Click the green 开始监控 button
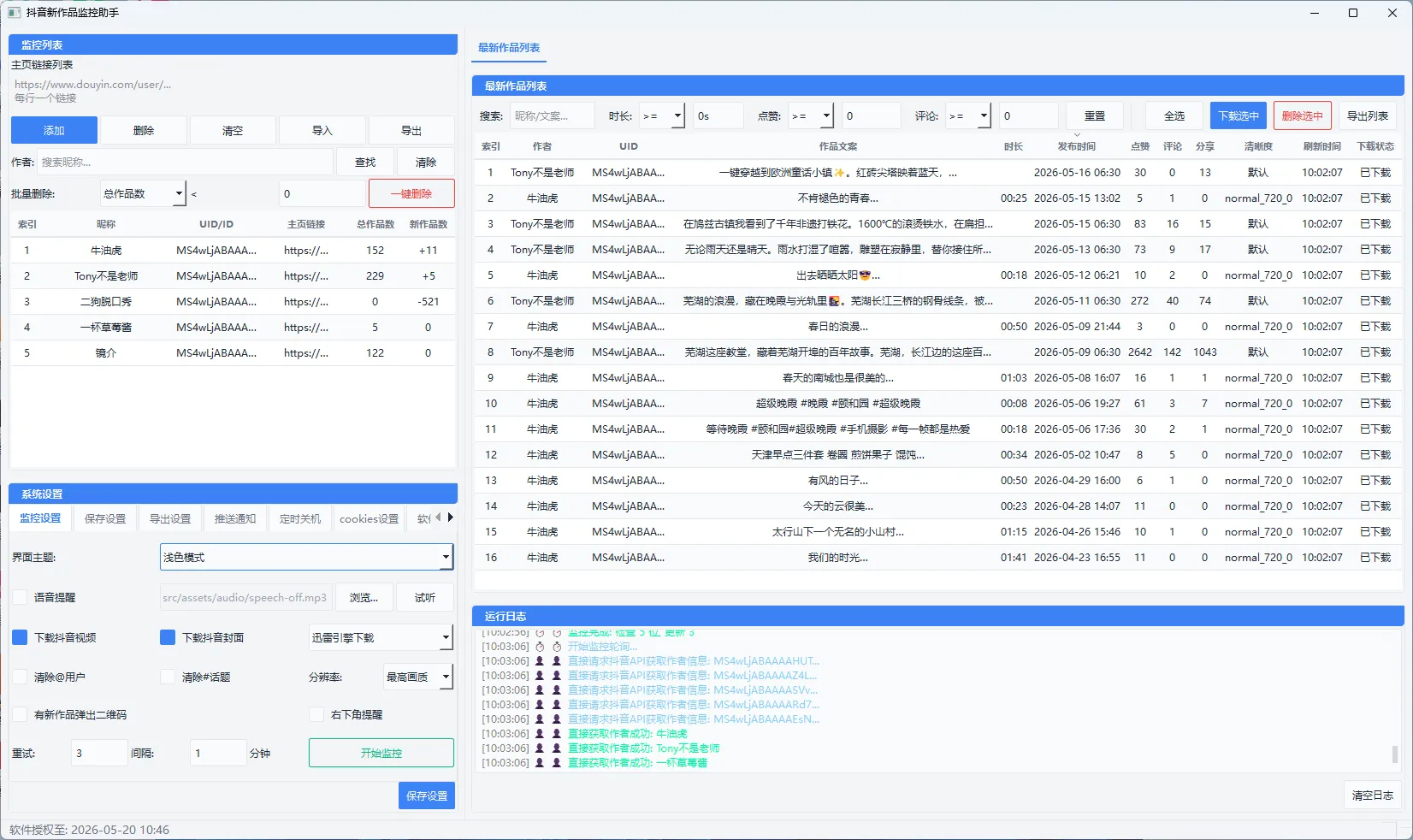This screenshot has height=840, width=1413. click(x=381, y=753)
